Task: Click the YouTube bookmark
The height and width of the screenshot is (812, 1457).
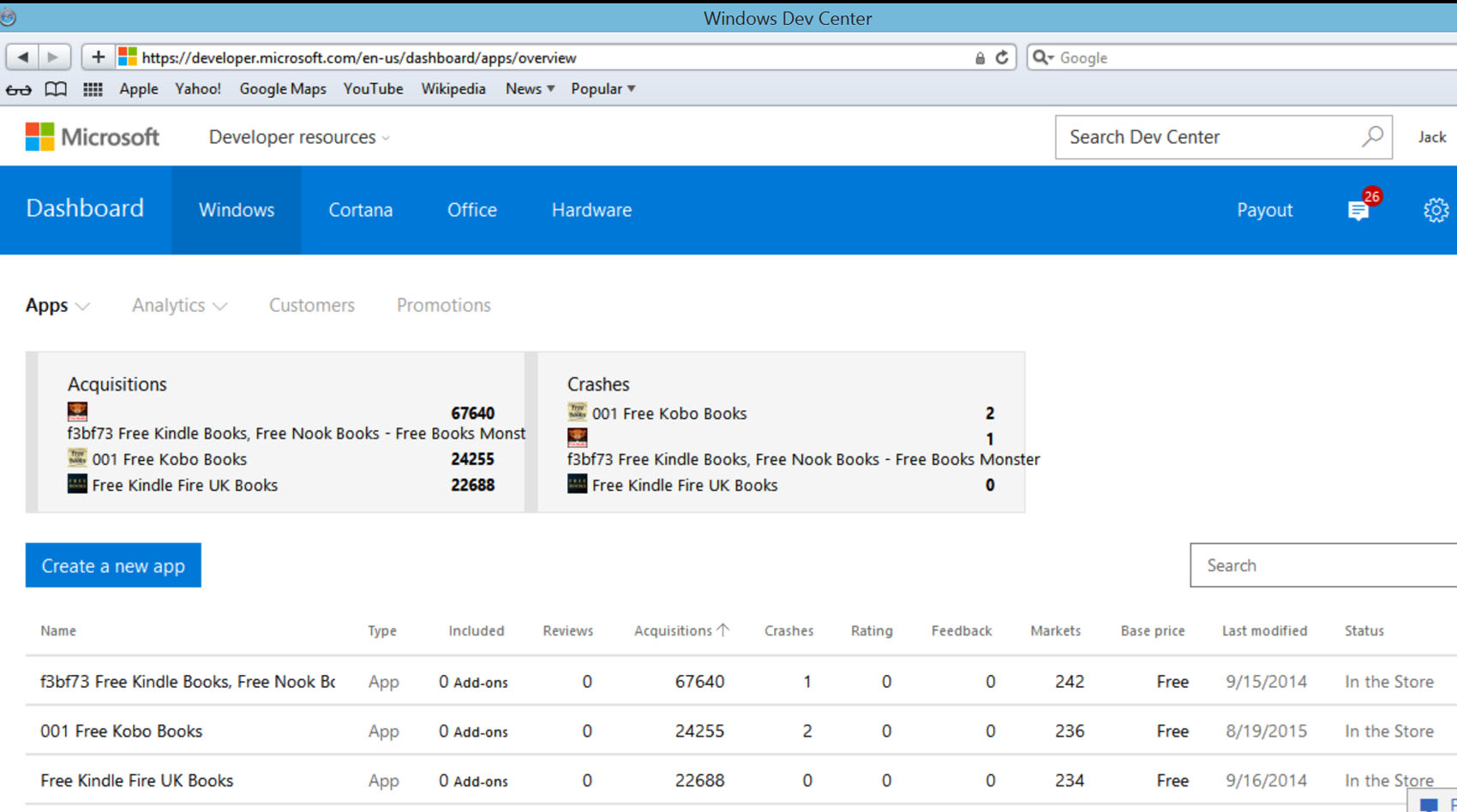Action: [x=373, y=89]
